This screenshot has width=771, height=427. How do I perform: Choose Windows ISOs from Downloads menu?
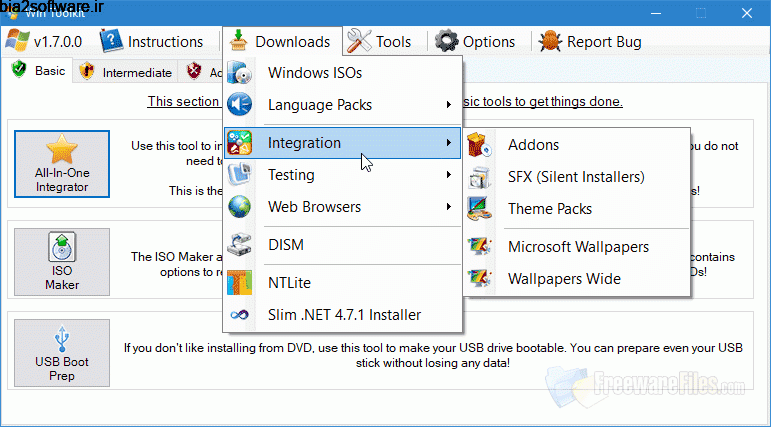coord(343,73)
